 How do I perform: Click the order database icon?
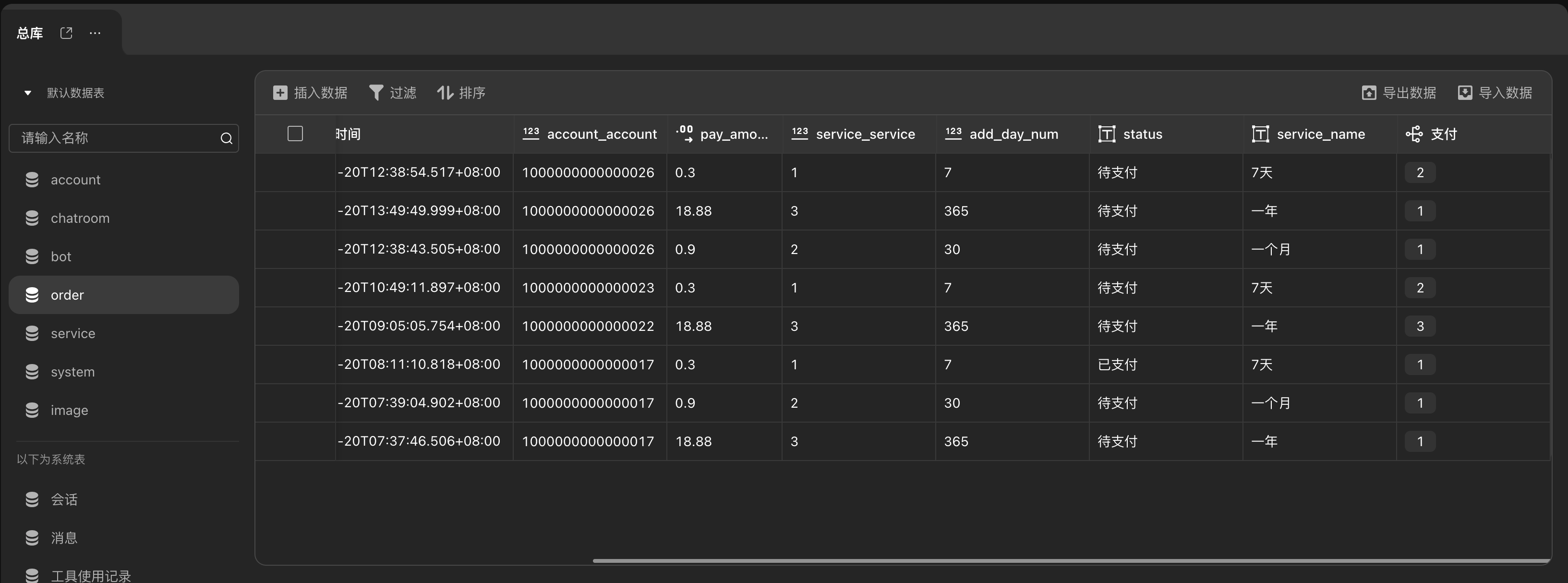(32, 295)
